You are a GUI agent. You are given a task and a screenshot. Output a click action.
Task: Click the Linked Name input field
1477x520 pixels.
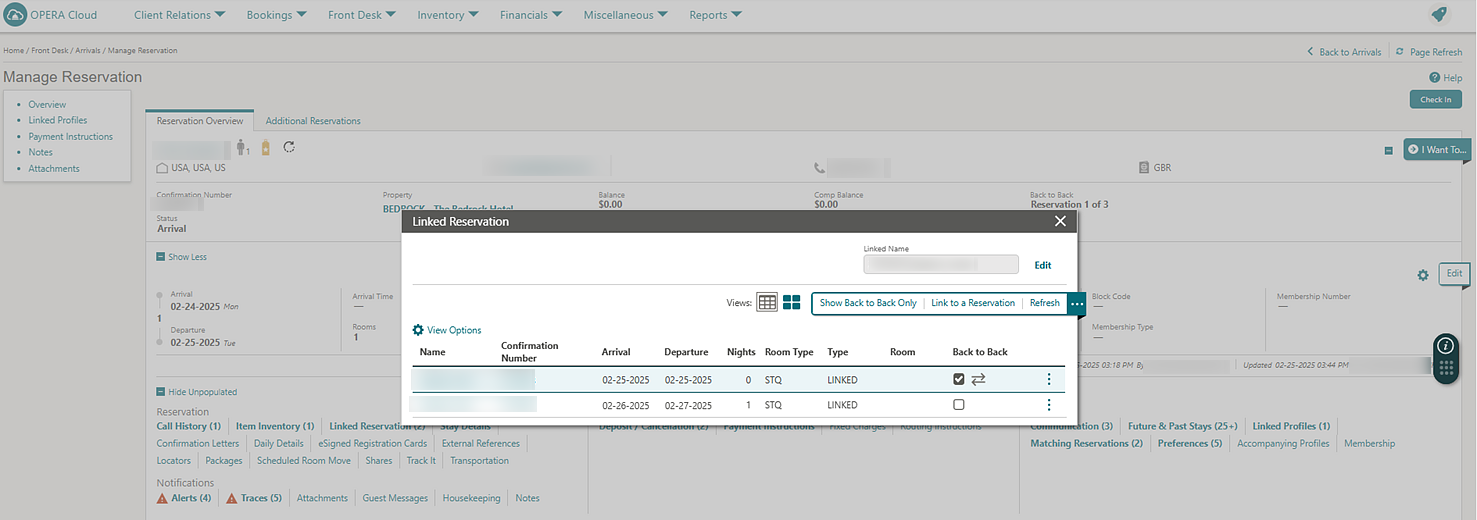[940, 265]
